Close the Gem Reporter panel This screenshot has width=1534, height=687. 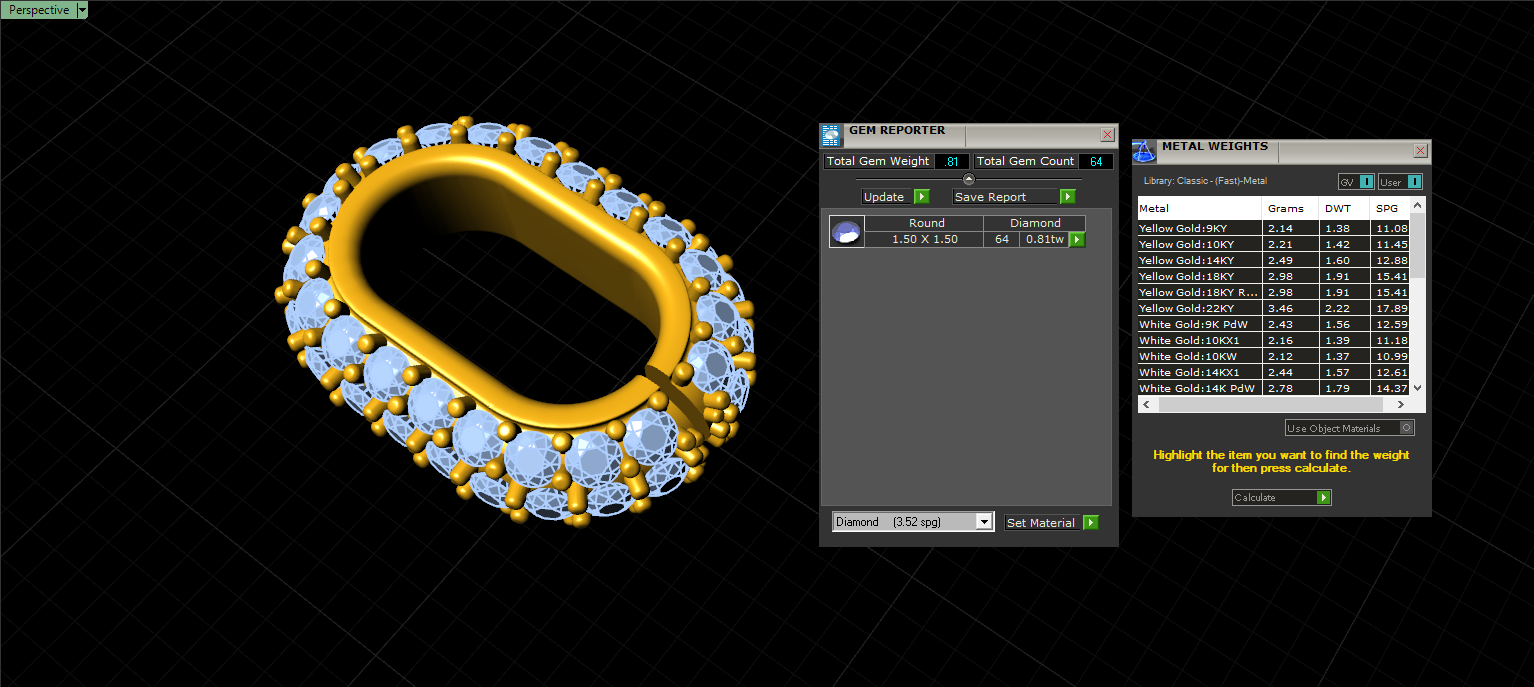pyautogui.click(x=1107, y=134)
